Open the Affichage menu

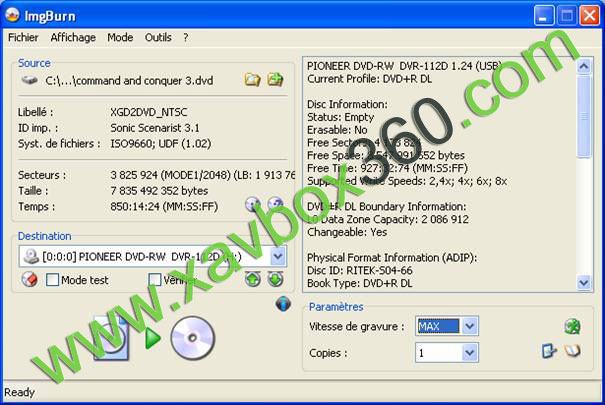[x=73, y=37]
